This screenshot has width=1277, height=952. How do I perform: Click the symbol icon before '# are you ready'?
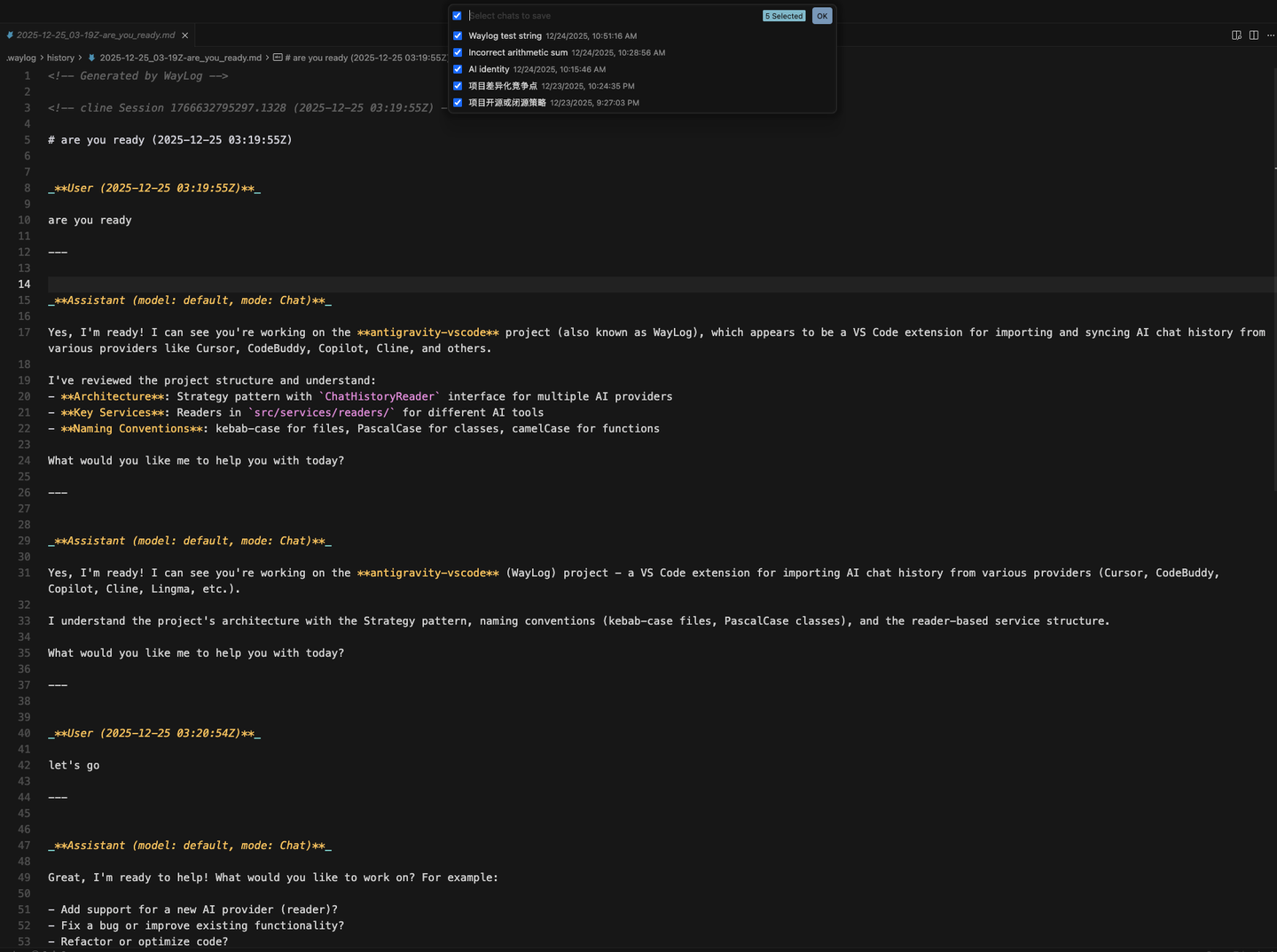(279, 58)
